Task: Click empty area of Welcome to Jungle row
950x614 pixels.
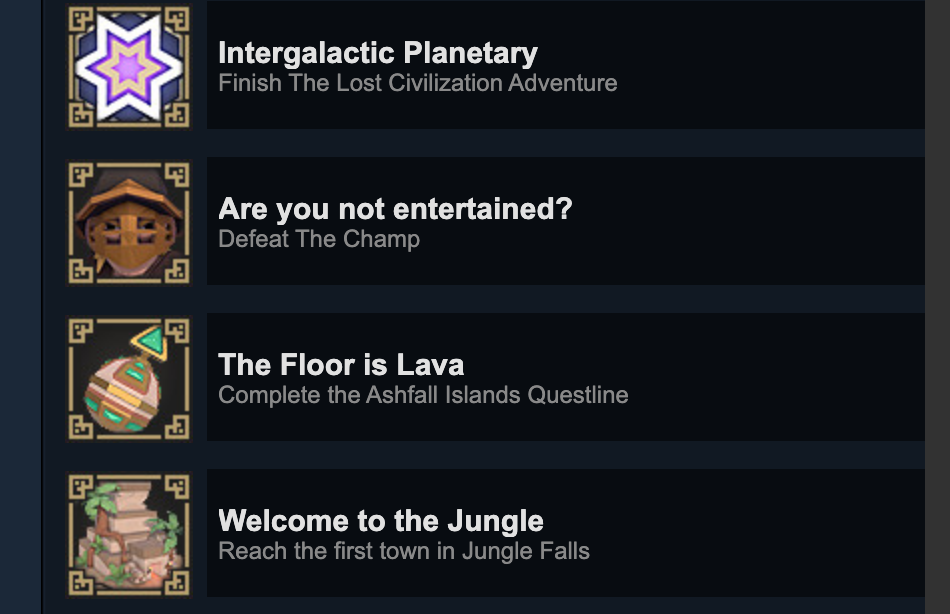Action: coord(757,533)
